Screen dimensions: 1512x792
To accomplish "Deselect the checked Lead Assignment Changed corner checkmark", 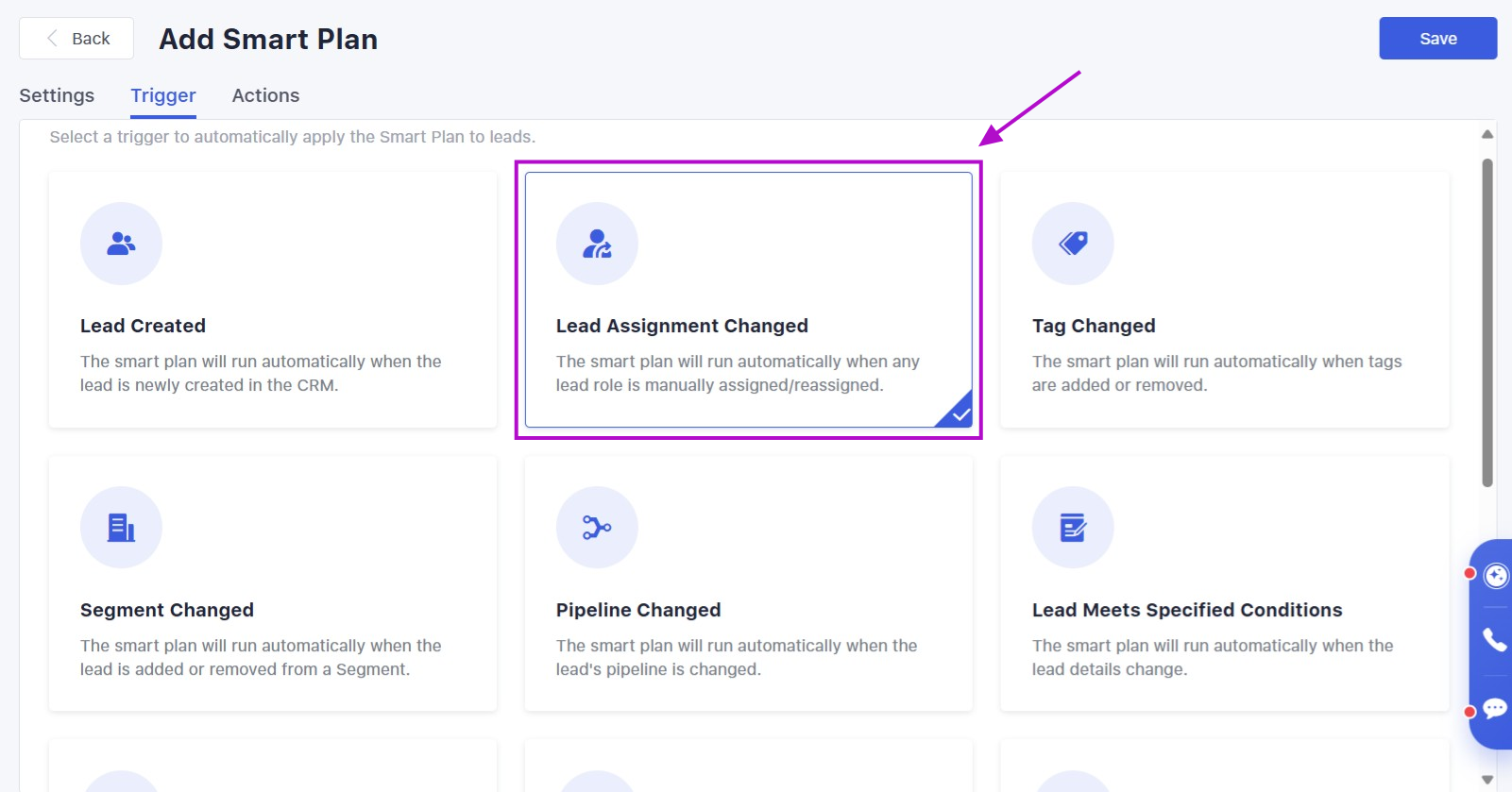I will tap(960, 414).
